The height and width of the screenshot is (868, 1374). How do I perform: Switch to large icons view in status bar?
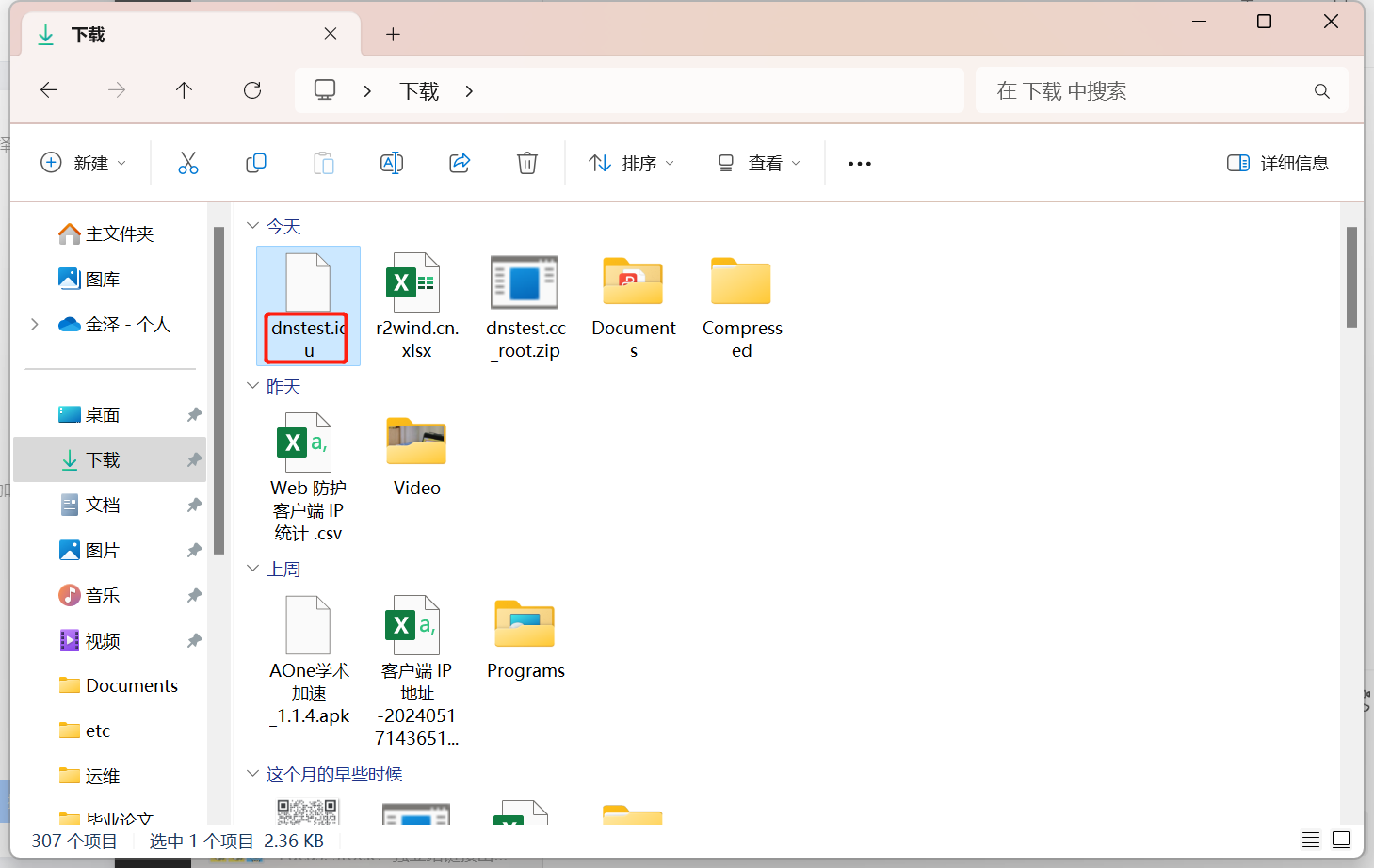coord(1341,840)
